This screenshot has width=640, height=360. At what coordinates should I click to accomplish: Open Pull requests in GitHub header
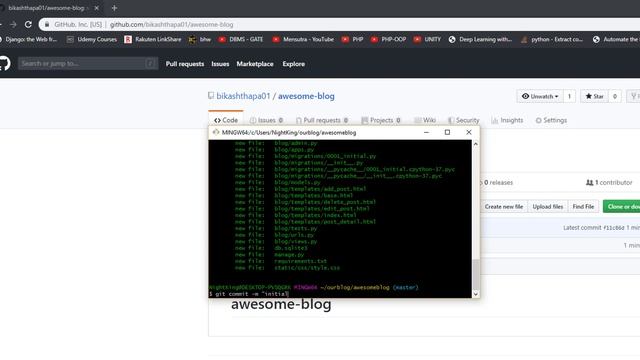(184, 64)
